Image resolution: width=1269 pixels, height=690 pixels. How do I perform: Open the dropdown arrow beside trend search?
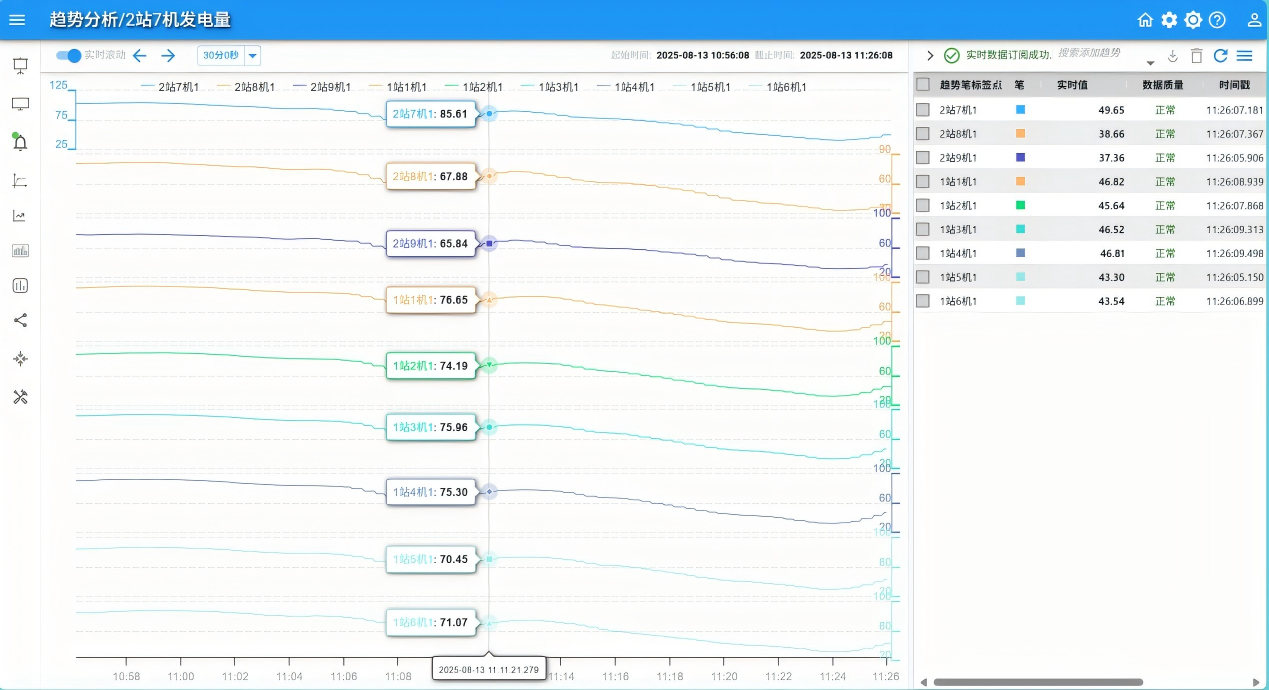1150,61
